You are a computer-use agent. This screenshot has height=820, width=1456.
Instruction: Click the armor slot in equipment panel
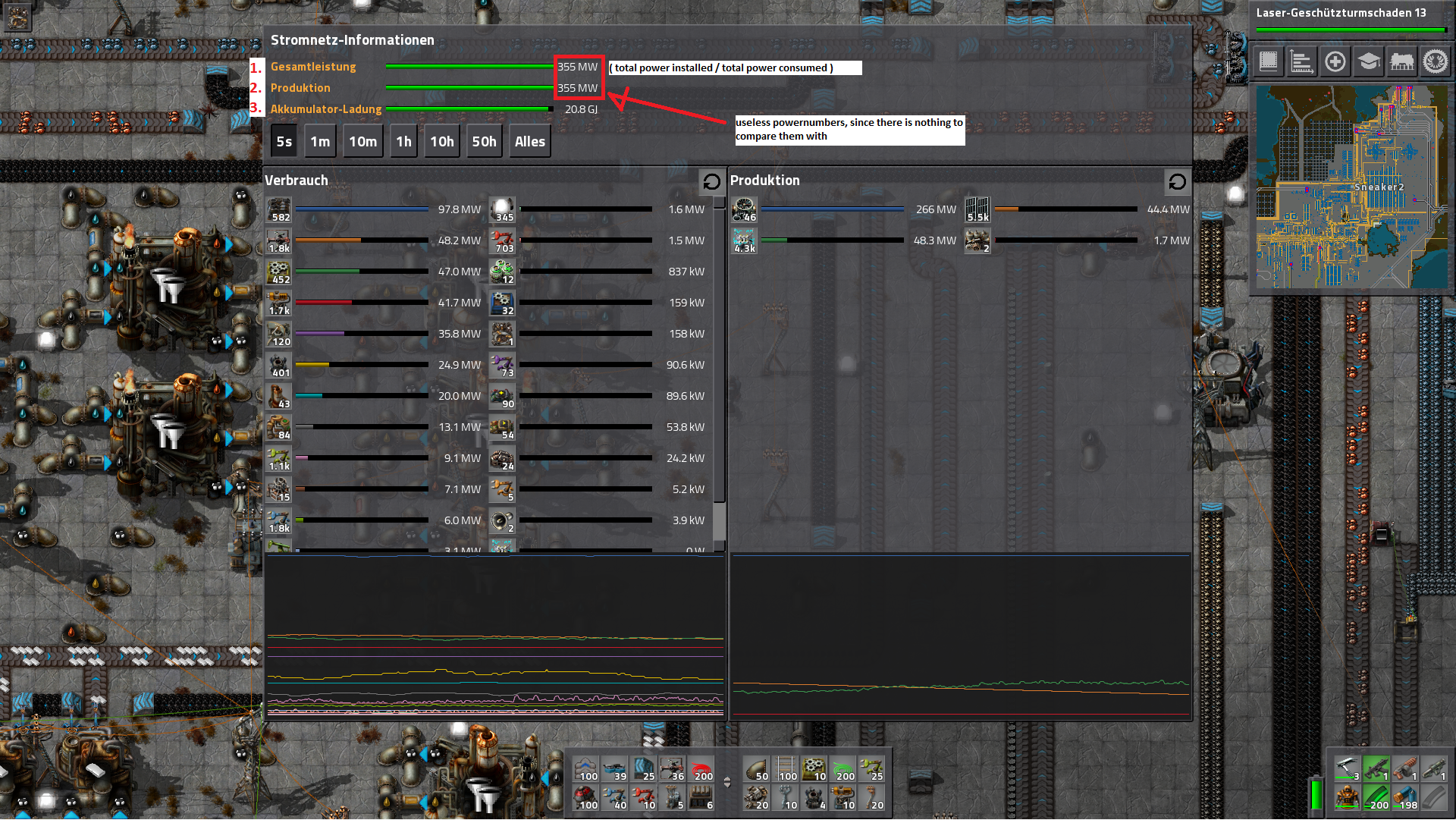1347,796
